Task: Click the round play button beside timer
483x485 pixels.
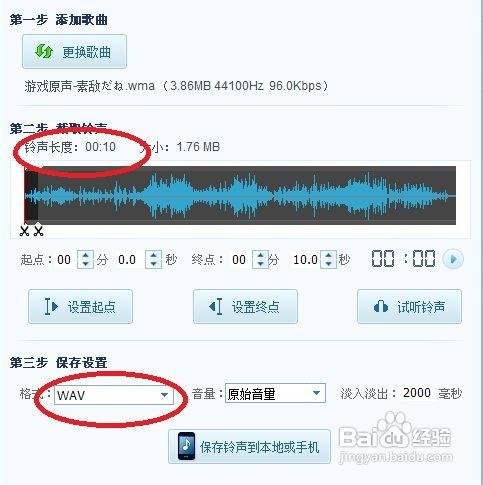Action: [x=453, y=259]
